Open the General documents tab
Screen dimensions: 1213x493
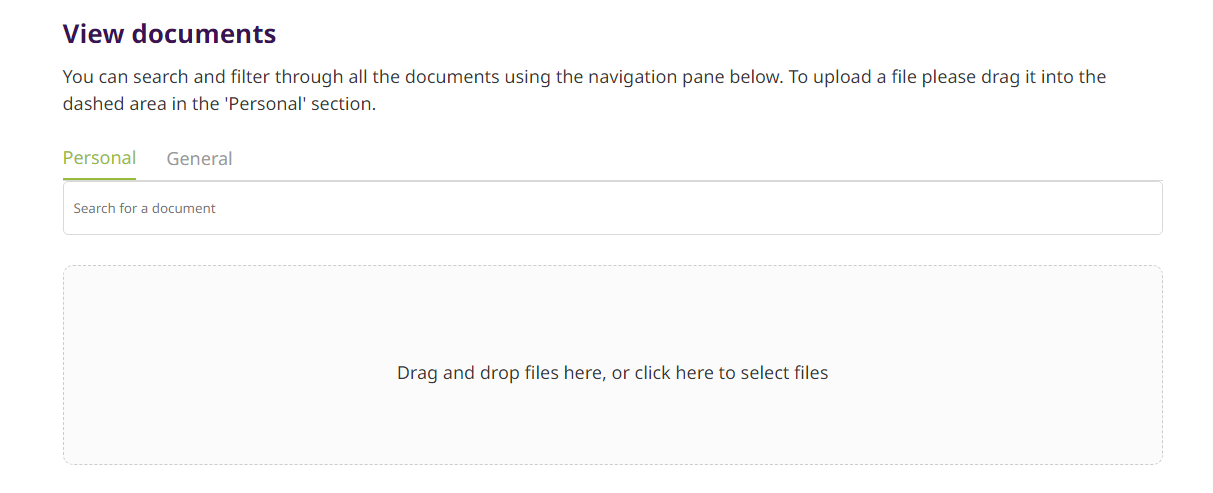pos(199,158)
